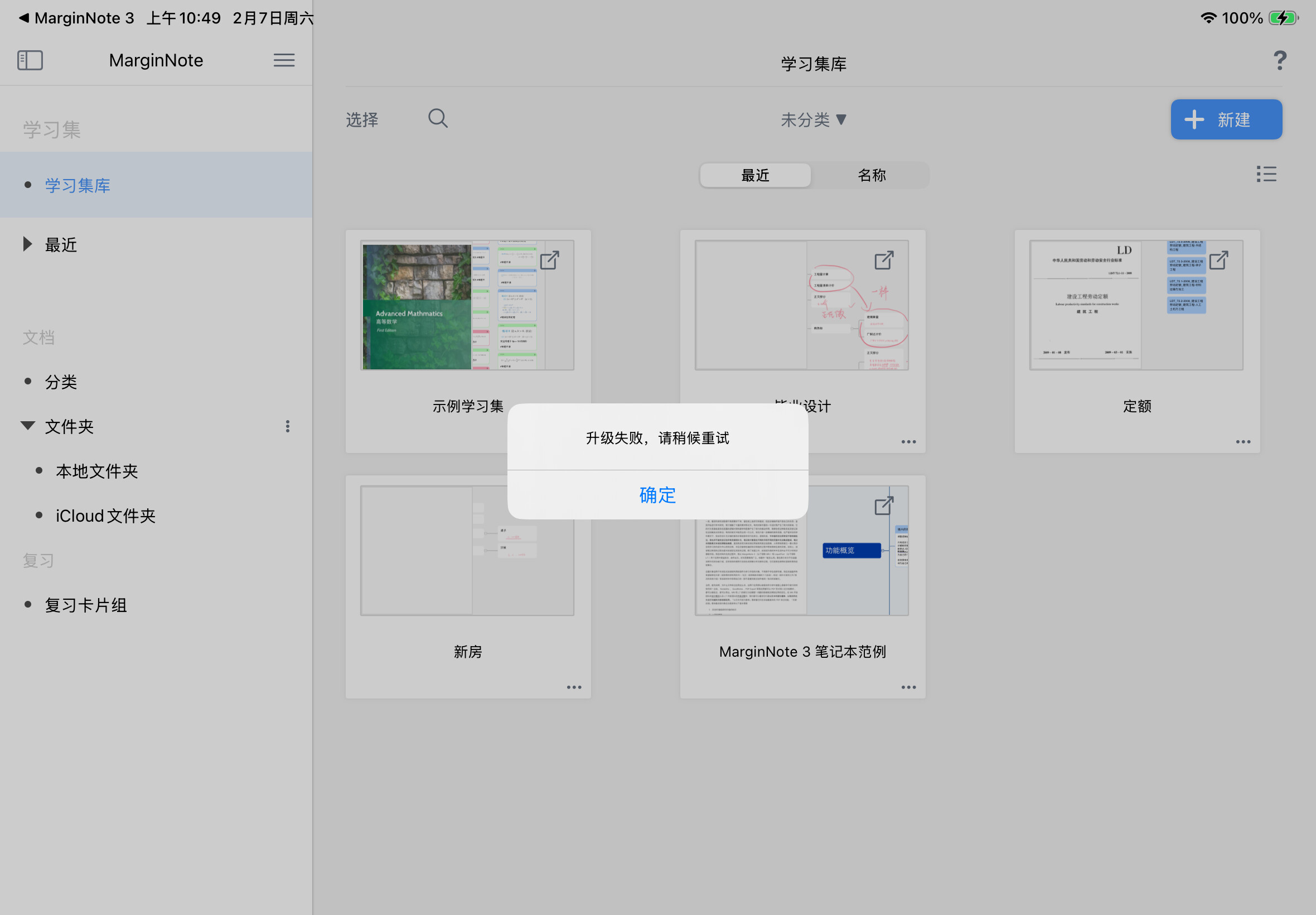The width and height of the screenshot is (1316, 915).
Task: Open 示例学习集 in new window icon
Action: 549,259
